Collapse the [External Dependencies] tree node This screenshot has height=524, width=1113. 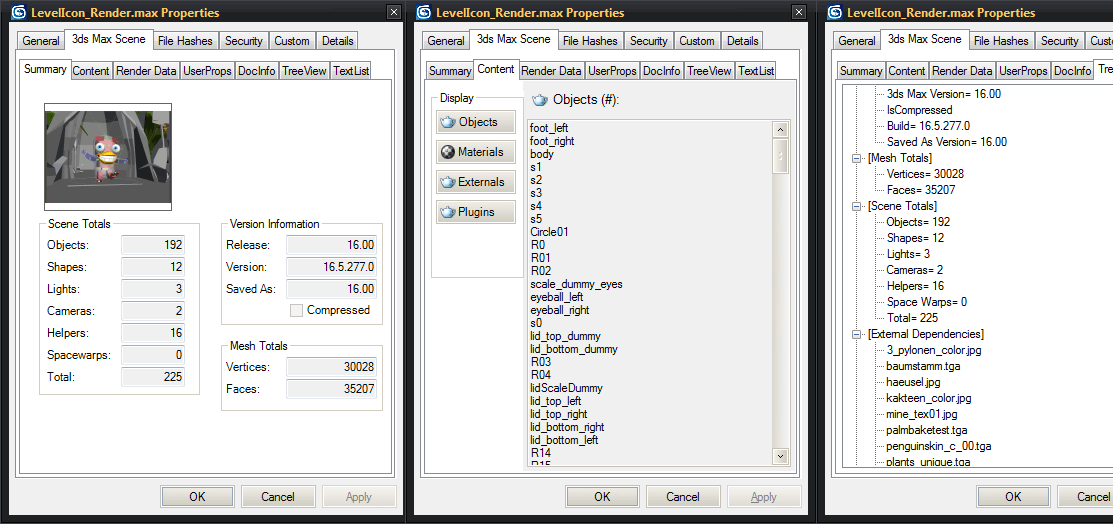point(857,334)
